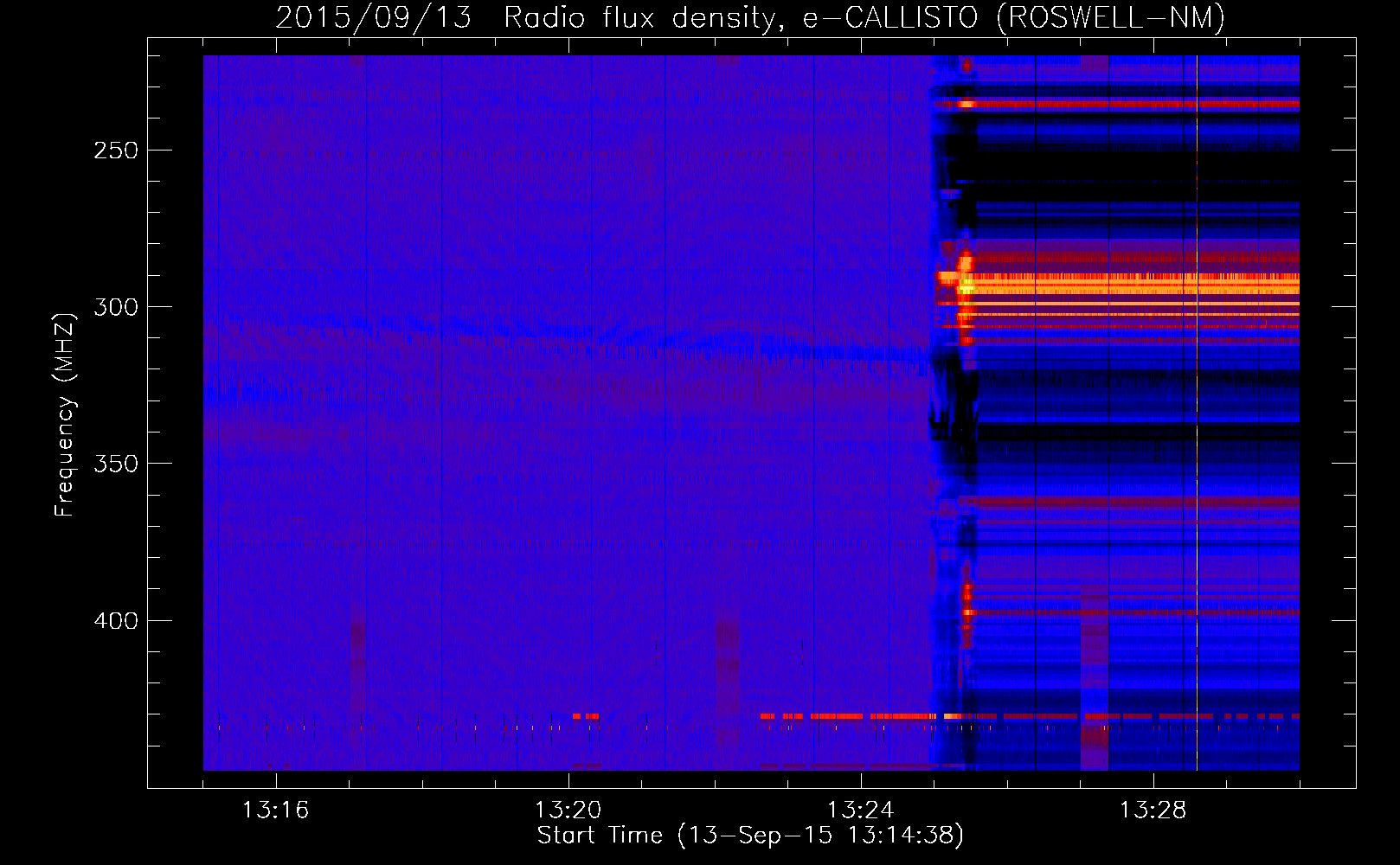
Task: Click the 250 frequency tick label
Action: pyautogui.click(x=116, y=151)
